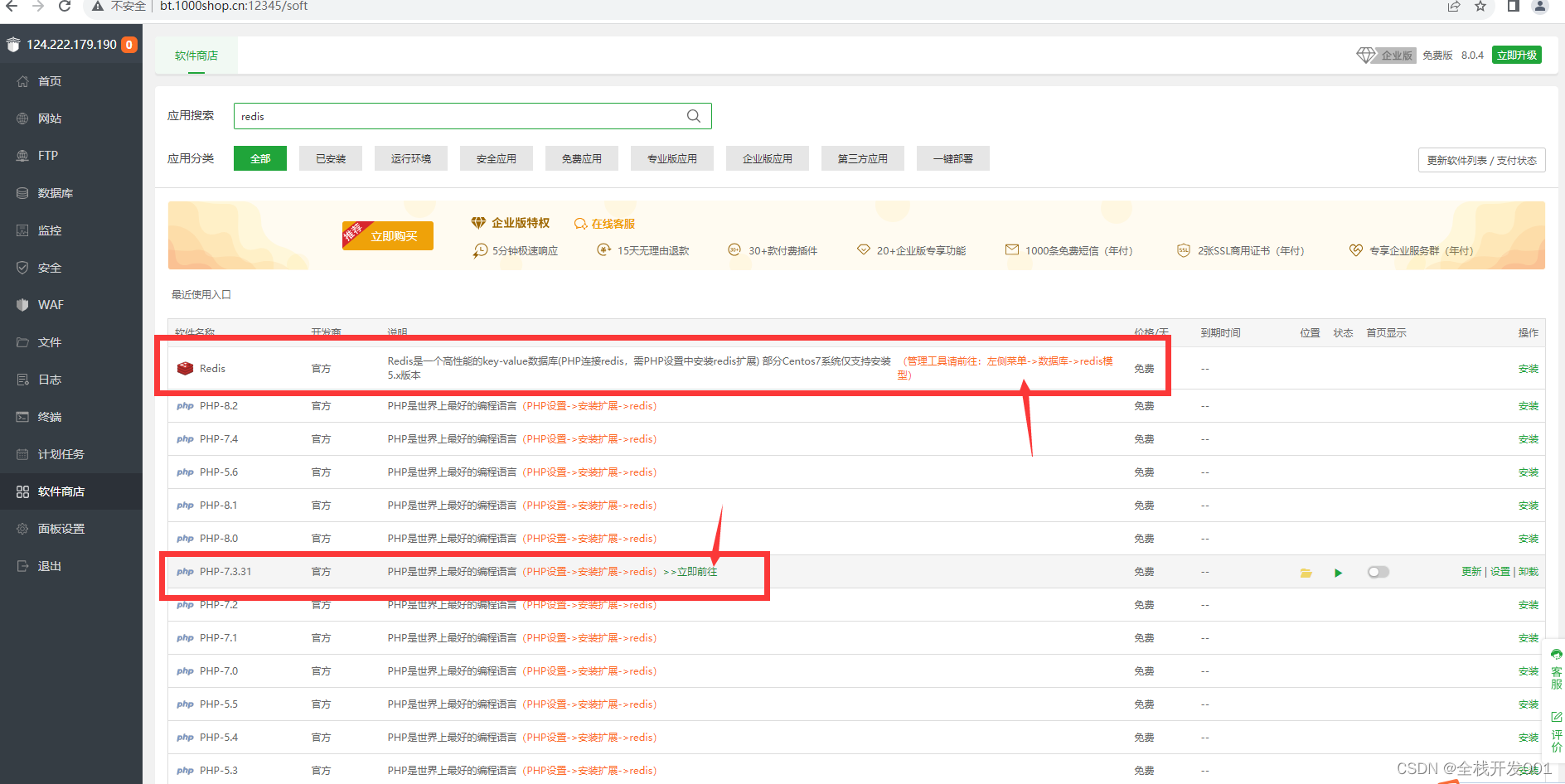Click the 日志 log icon in sidebar
This screenshot has height=784, width=1565.
click(x=22, y=380)
